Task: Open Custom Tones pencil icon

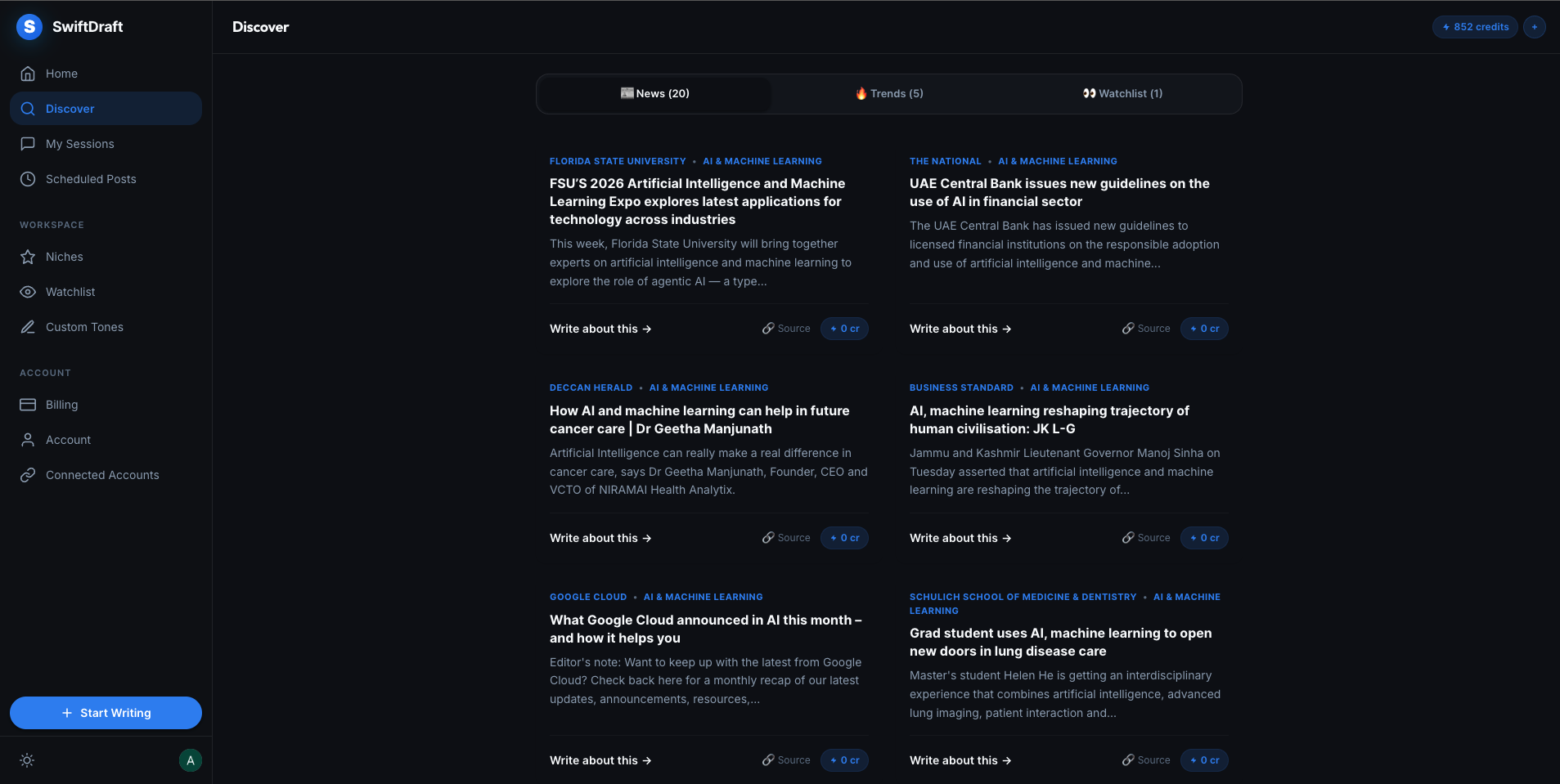Action: click(x=28, y=326)
